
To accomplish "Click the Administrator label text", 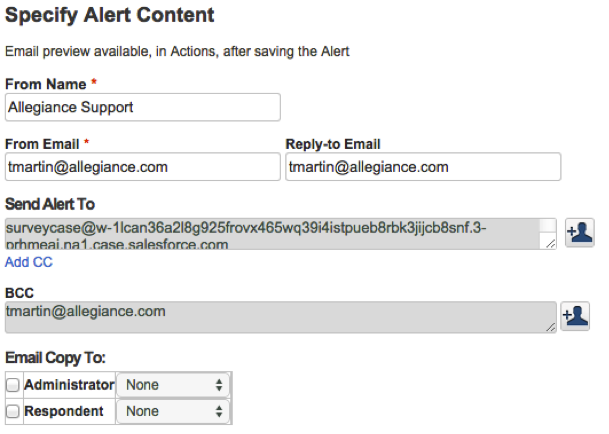I will (x=69, y=385).
